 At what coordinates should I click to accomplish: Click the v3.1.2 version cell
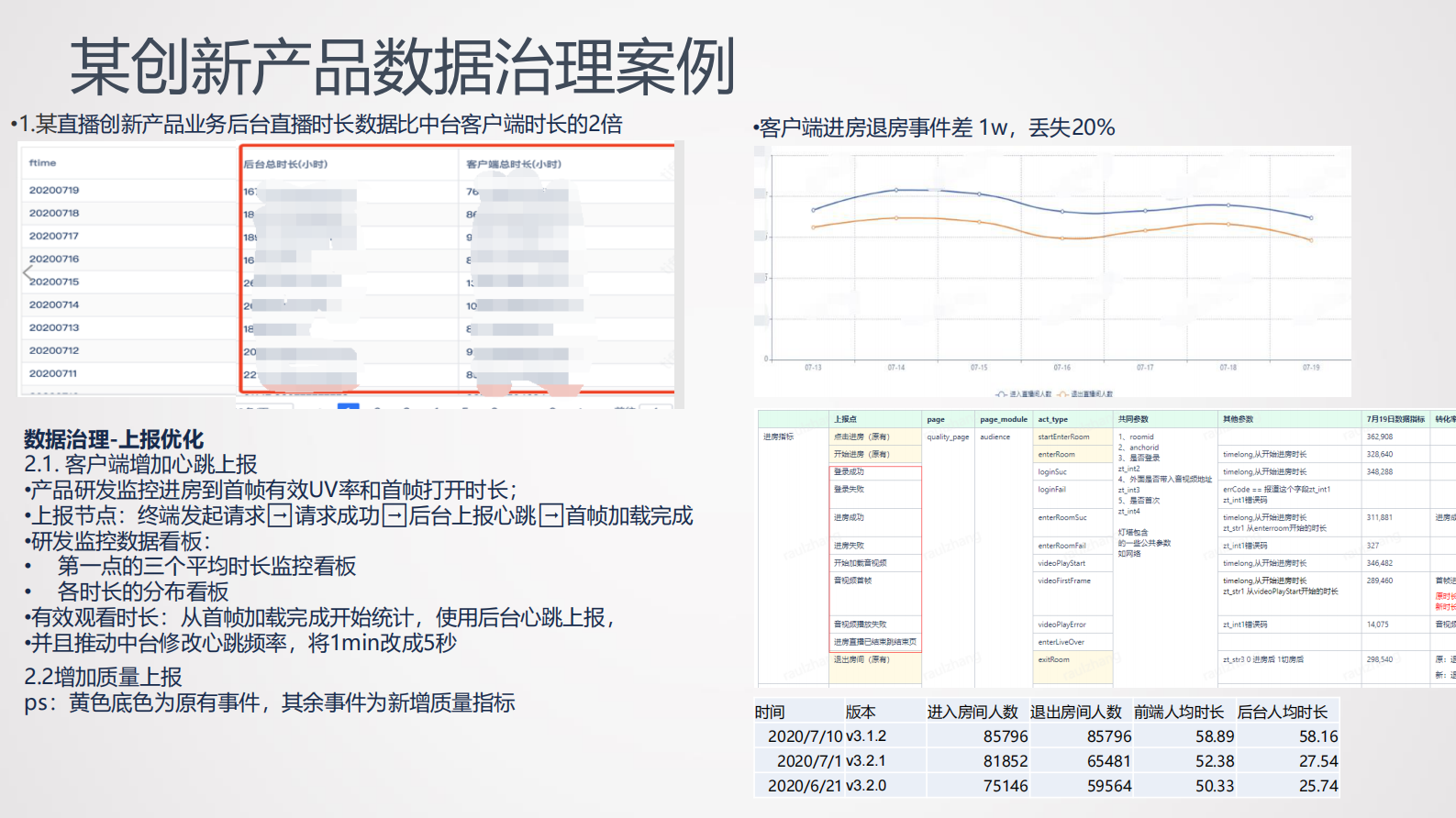(866, 736)
